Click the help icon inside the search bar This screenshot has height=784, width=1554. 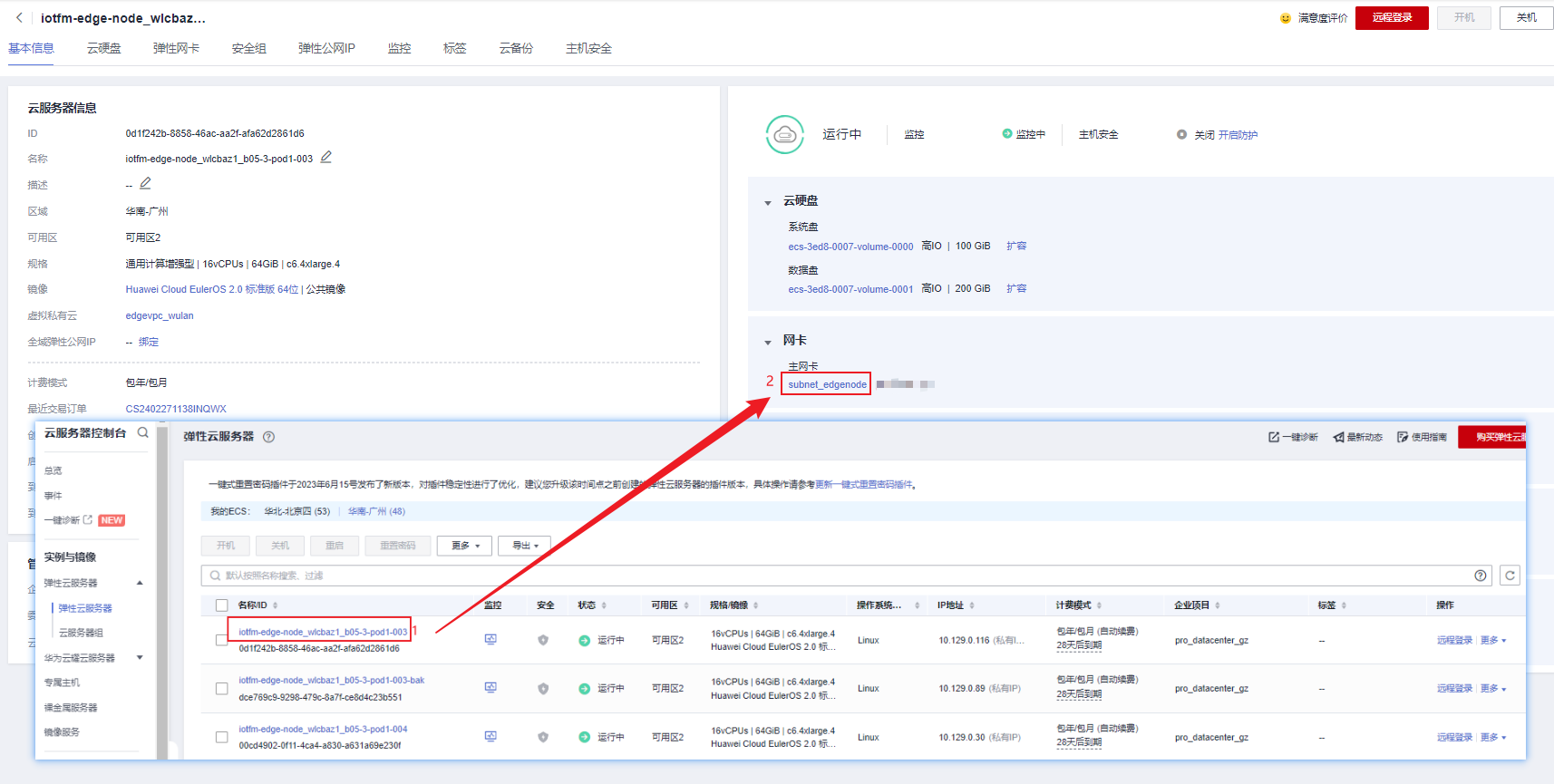1481,576
